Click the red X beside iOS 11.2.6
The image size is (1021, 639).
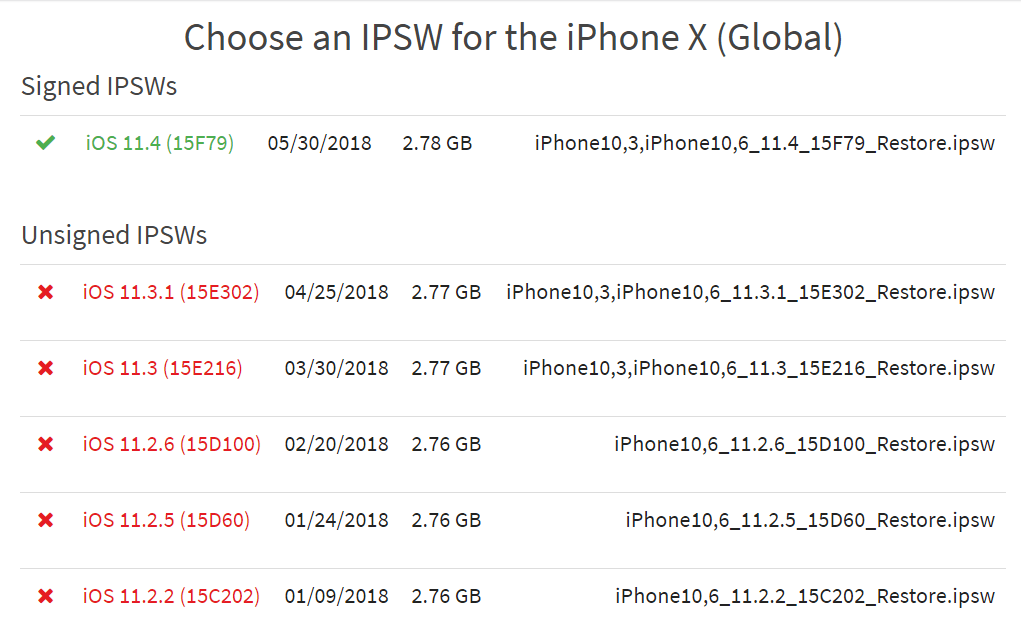45,444
